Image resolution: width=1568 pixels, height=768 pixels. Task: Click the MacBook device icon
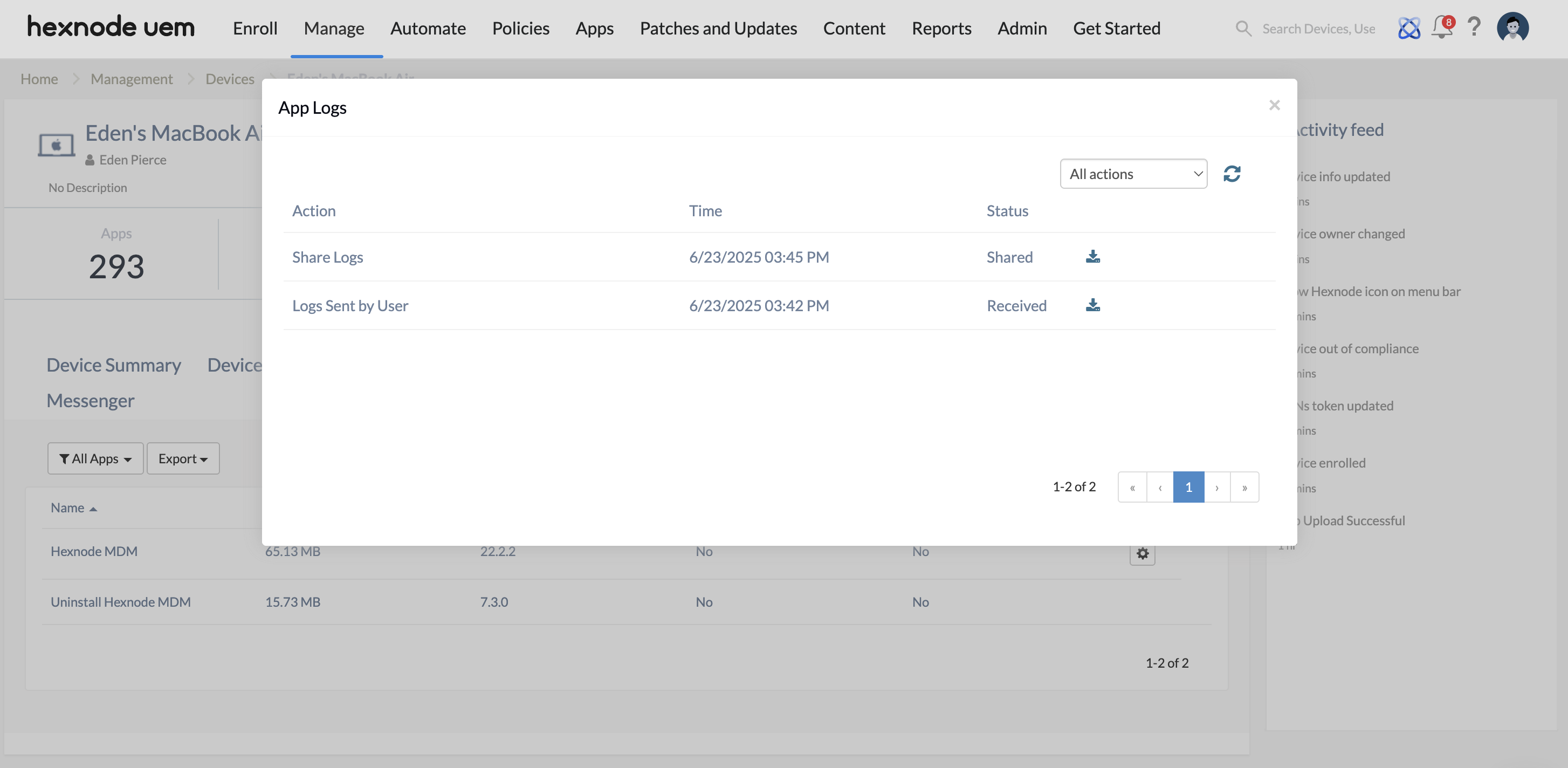coord(56,145)
